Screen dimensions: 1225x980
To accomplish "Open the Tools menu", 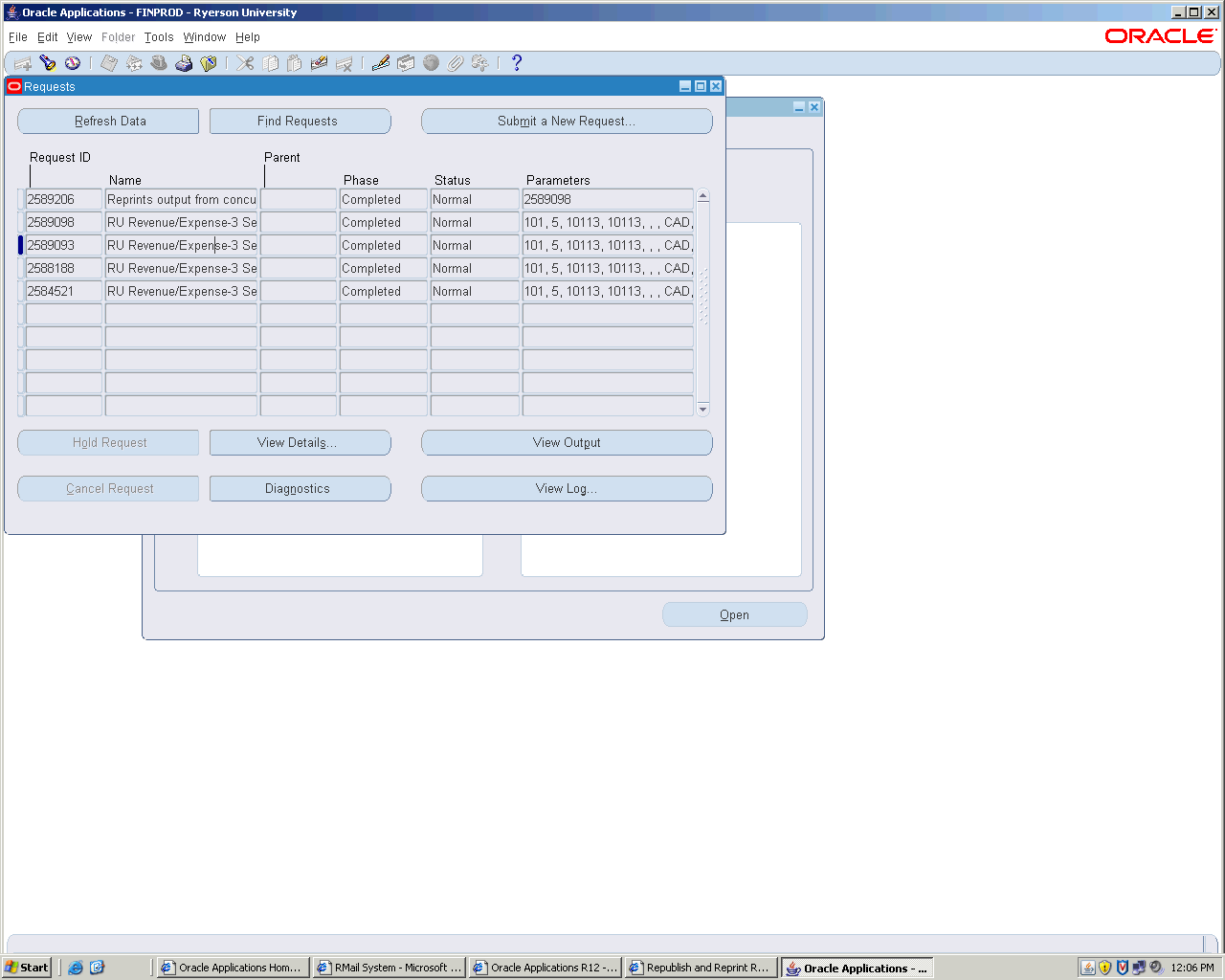I will tap(159, 37).
